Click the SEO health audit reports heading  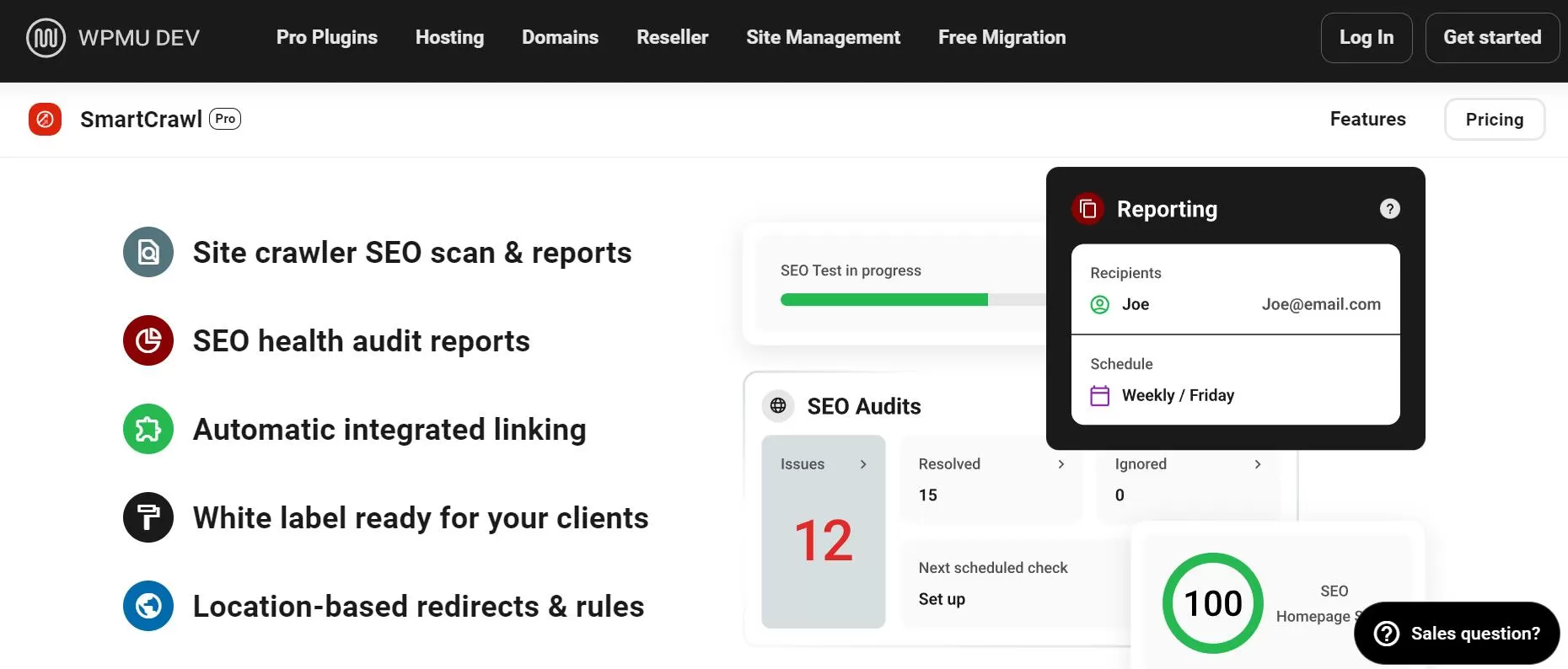tap(362, 341)
